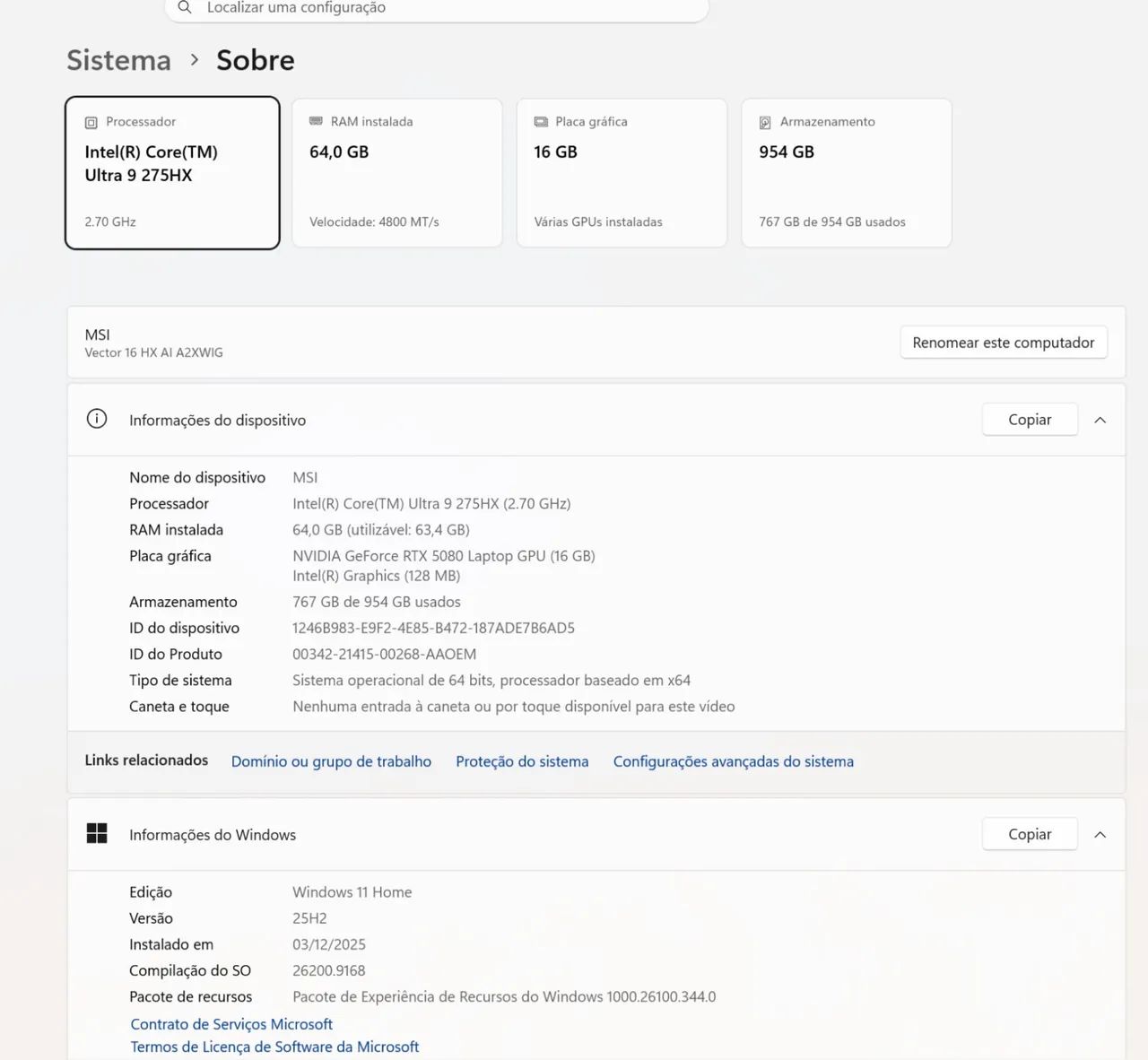
Task: Click Renomear este computador button
Action: pyautogui.click(x=1004, y=343)
